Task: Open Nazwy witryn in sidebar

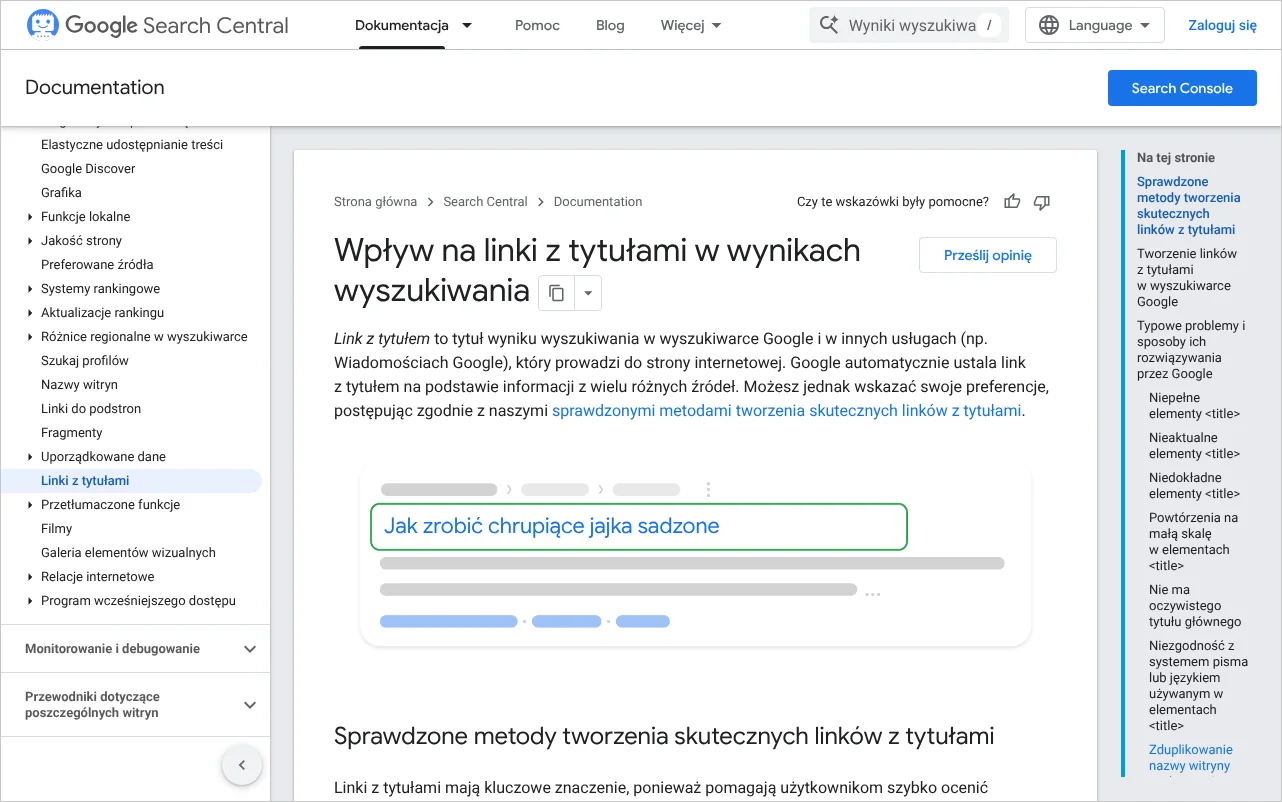Action: [x=79, y=385]
